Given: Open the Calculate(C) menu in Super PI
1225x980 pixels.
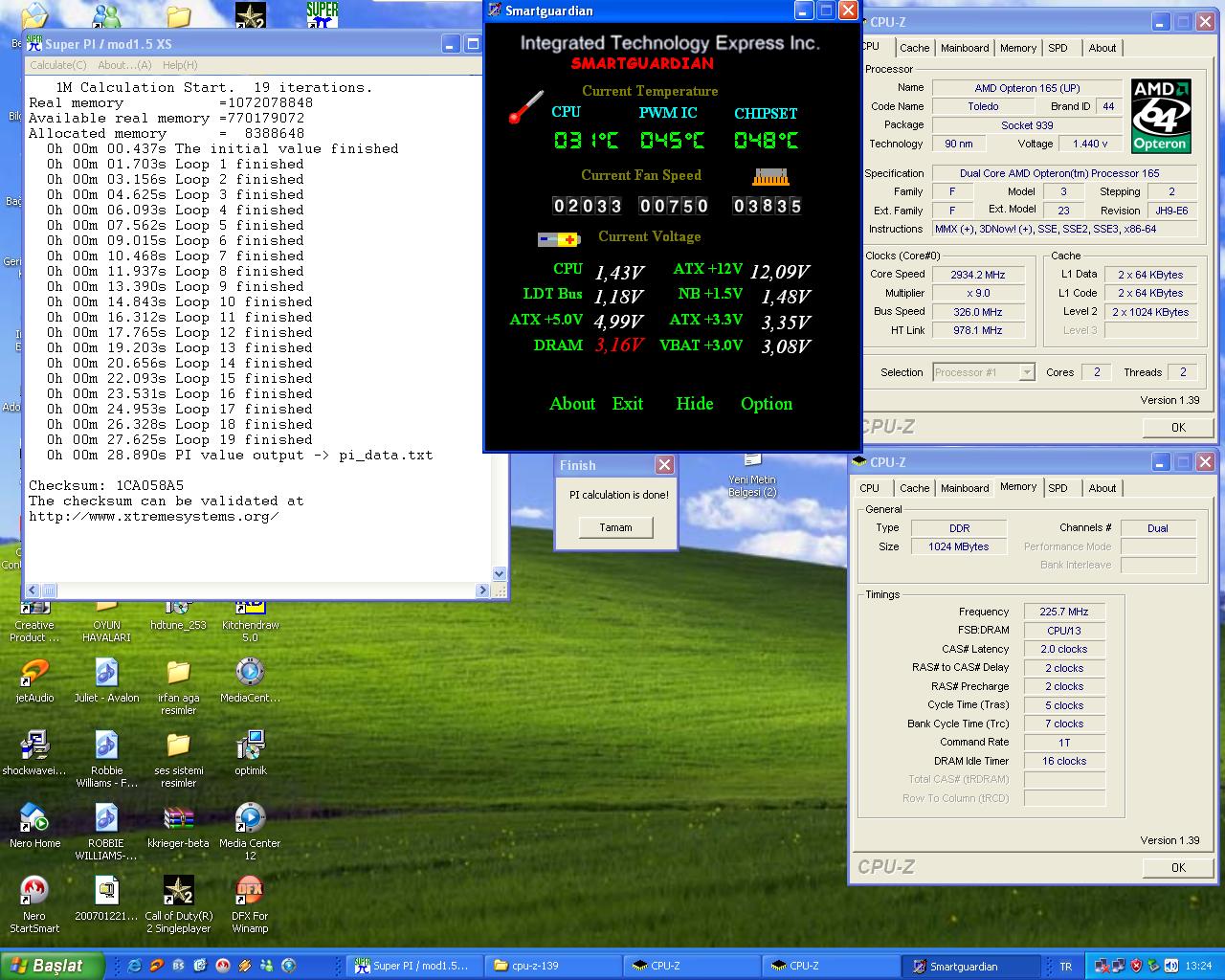Looking at the screenshot, I should coord(57,65).
